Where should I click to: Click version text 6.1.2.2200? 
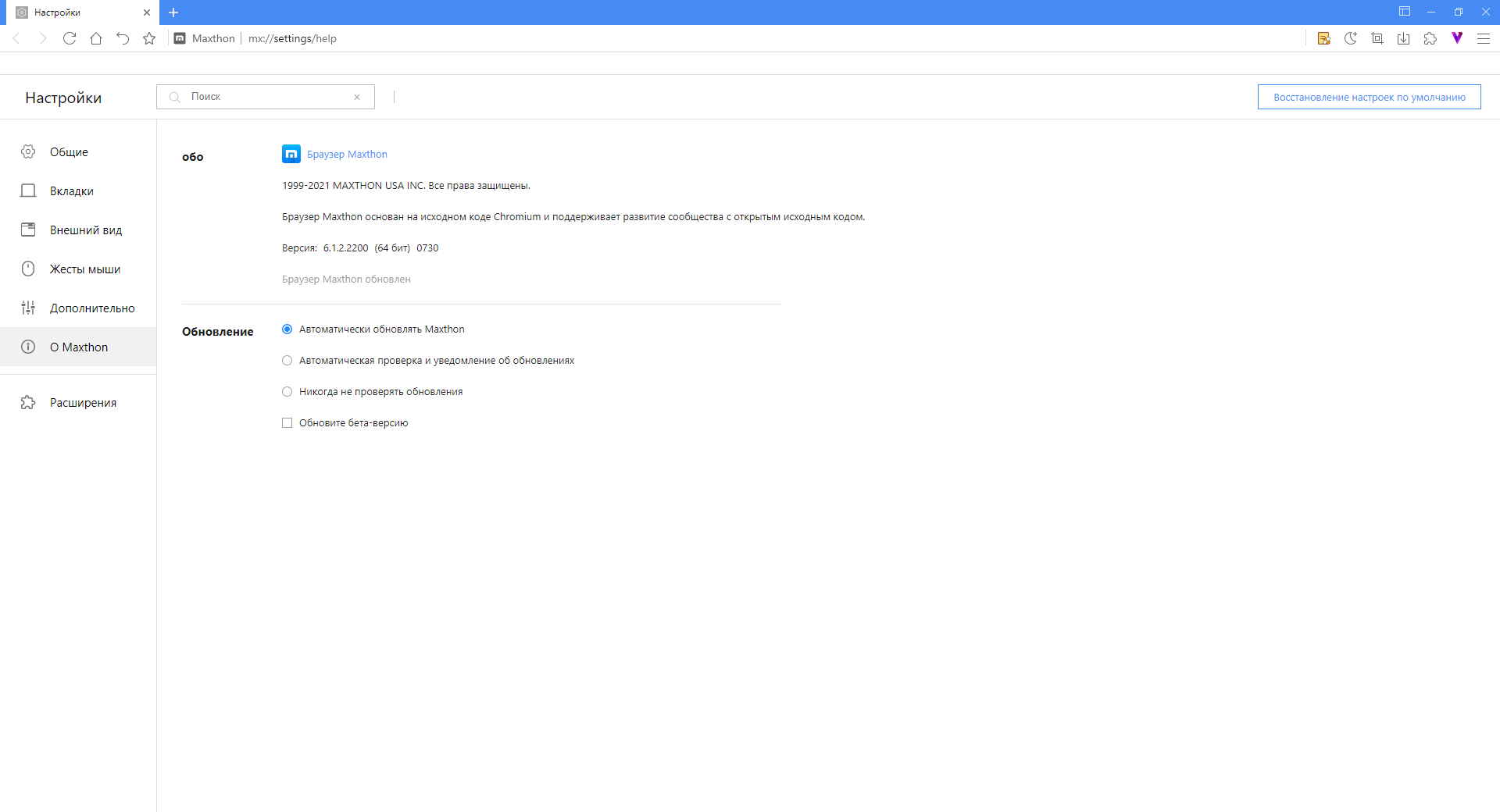[345, 248]
